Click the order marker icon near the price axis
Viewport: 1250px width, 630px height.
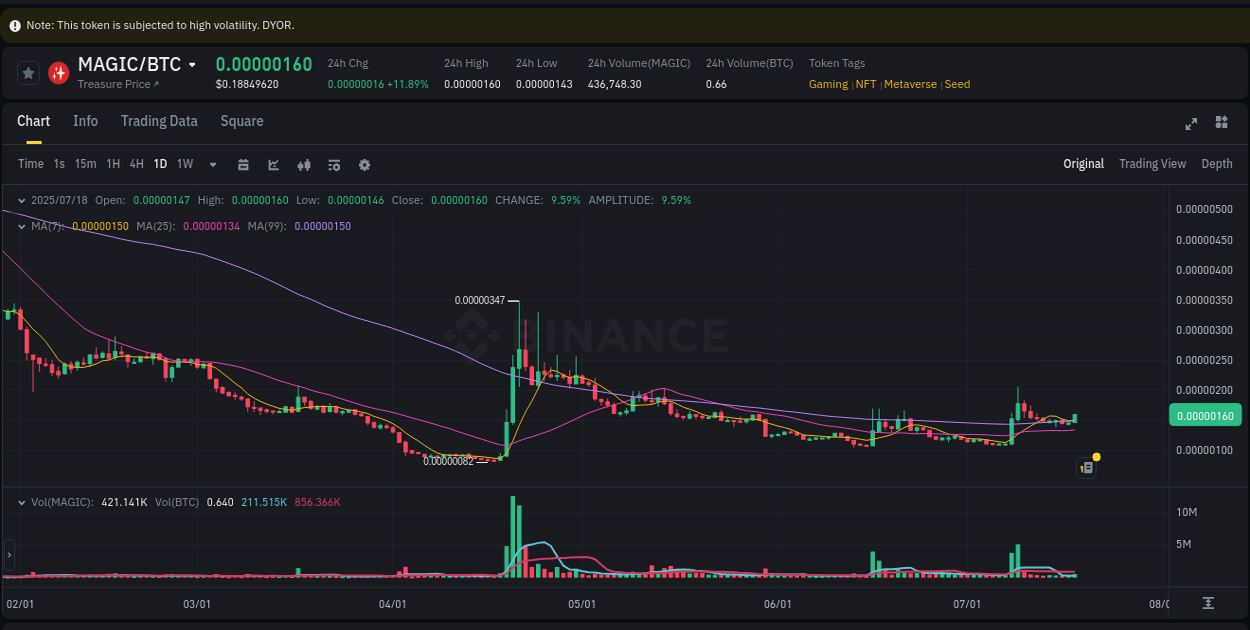coord(1087,467)
